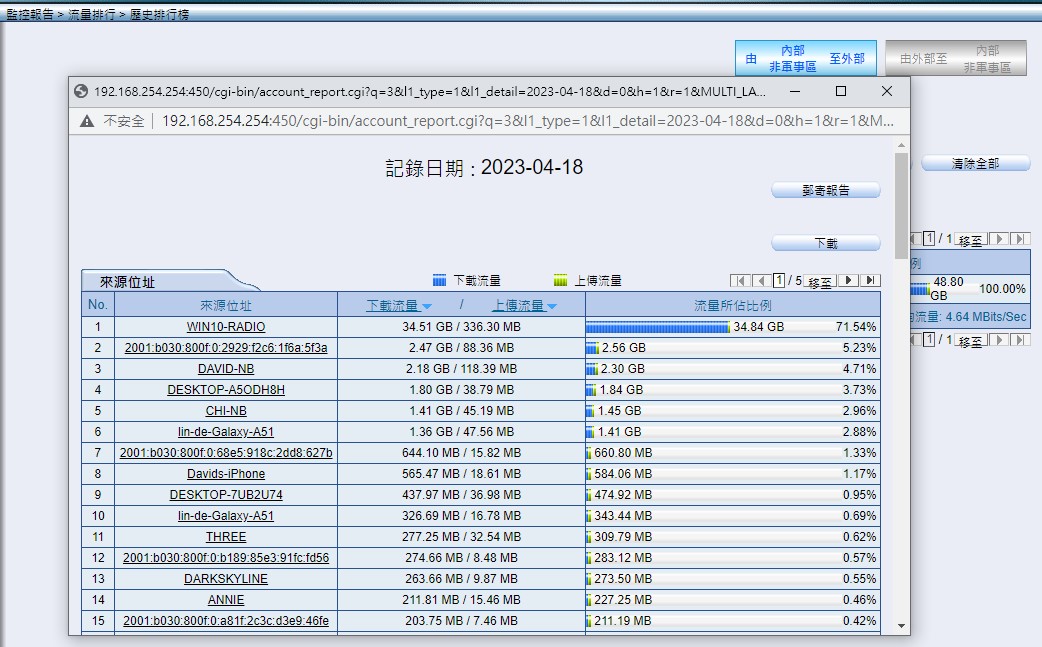Viewport: 1042px width, 647px height.
Task: Jump to the first page of results
Action: (x=740, y=281)
